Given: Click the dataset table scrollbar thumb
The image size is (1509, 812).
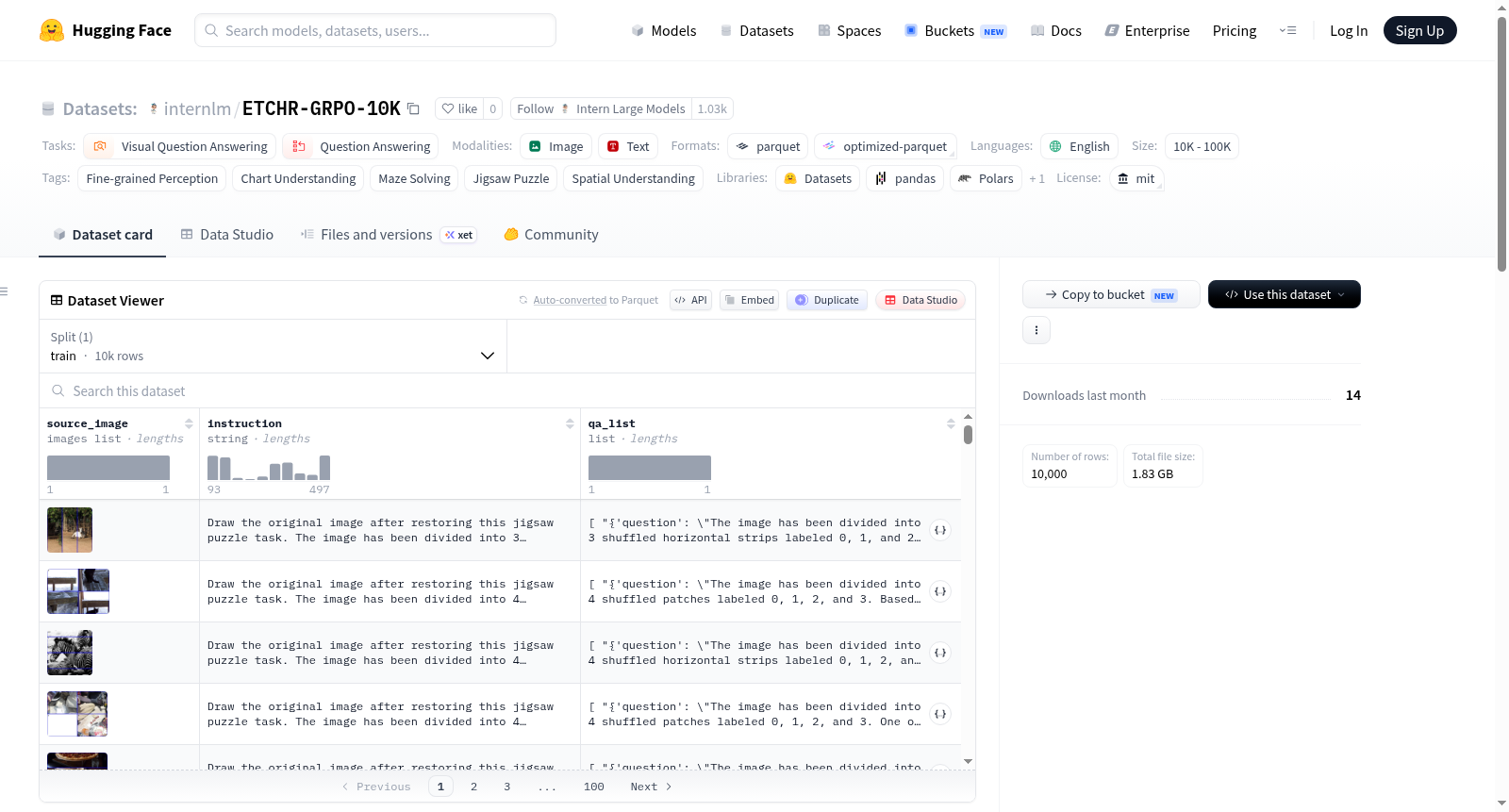Looking at the screenshot, I should tap(968, 435).
